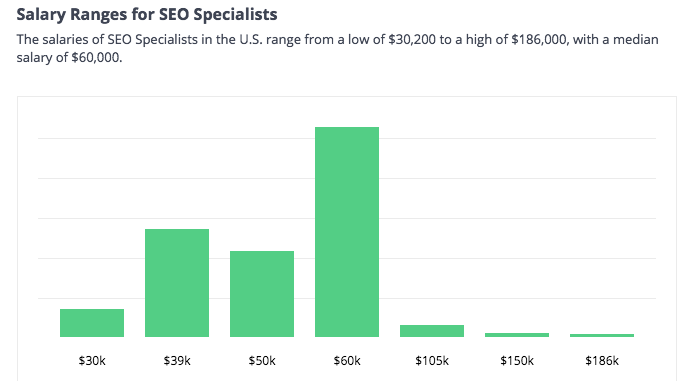Click the $186,000 high figure in description
This screenshot has width=691, height=381.
(539, 40)
